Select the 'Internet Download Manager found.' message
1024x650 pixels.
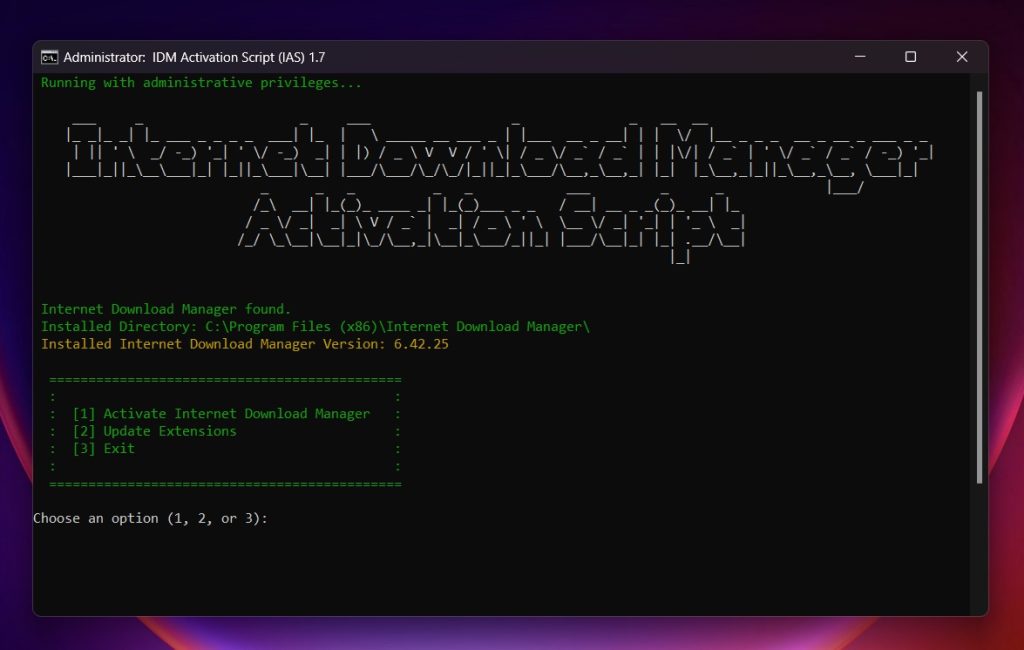coord(165,308)
